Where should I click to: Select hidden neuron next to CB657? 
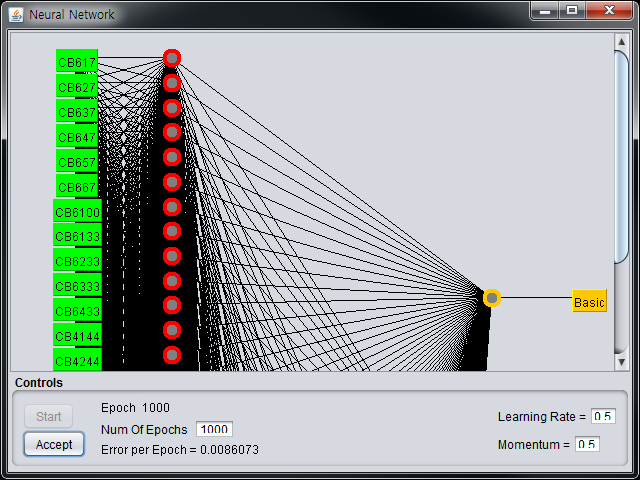(172, 157)
